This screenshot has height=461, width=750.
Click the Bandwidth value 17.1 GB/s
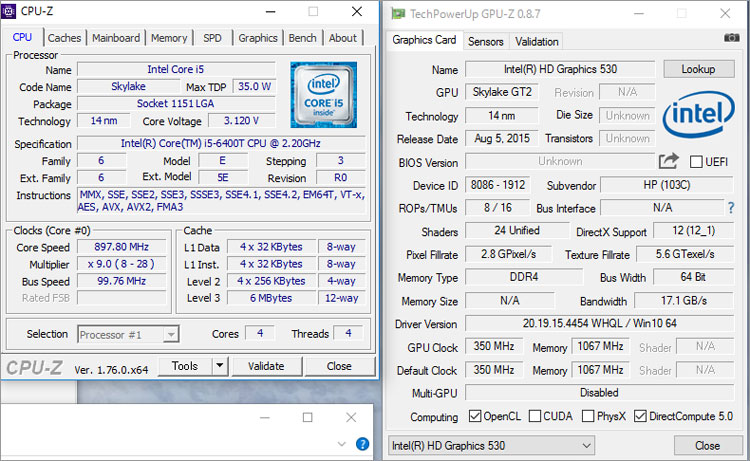pyautogui.click(x=684, y=301)
